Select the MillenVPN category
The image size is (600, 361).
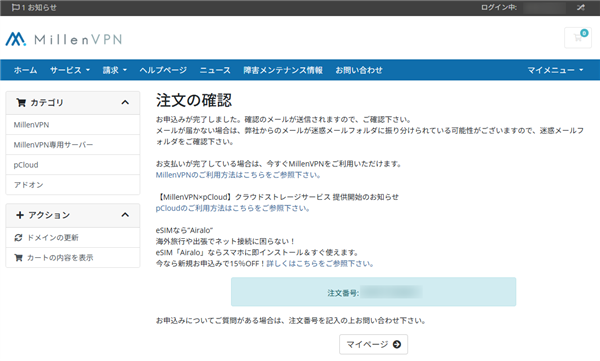[x=73, y=125]
